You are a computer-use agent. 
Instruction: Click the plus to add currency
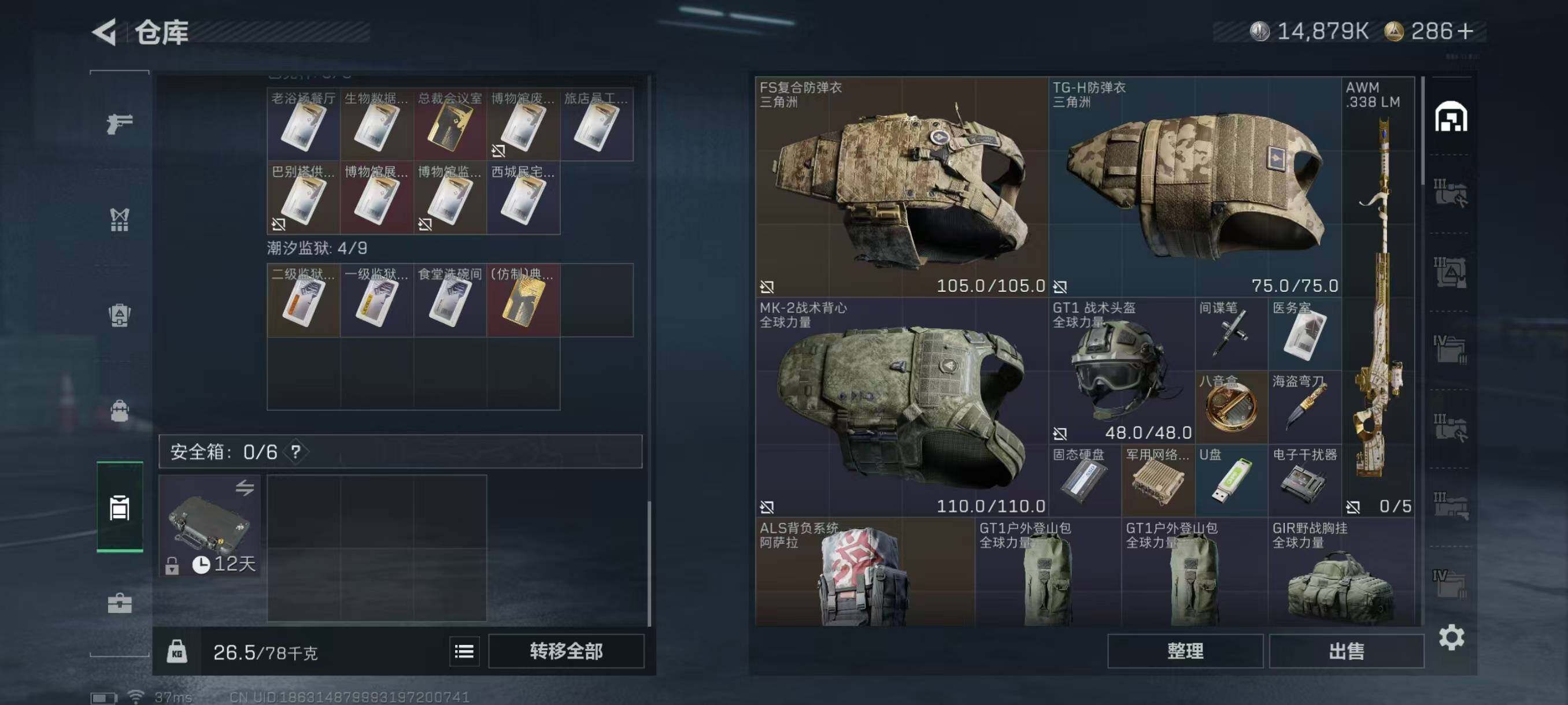pos(1466,31)
